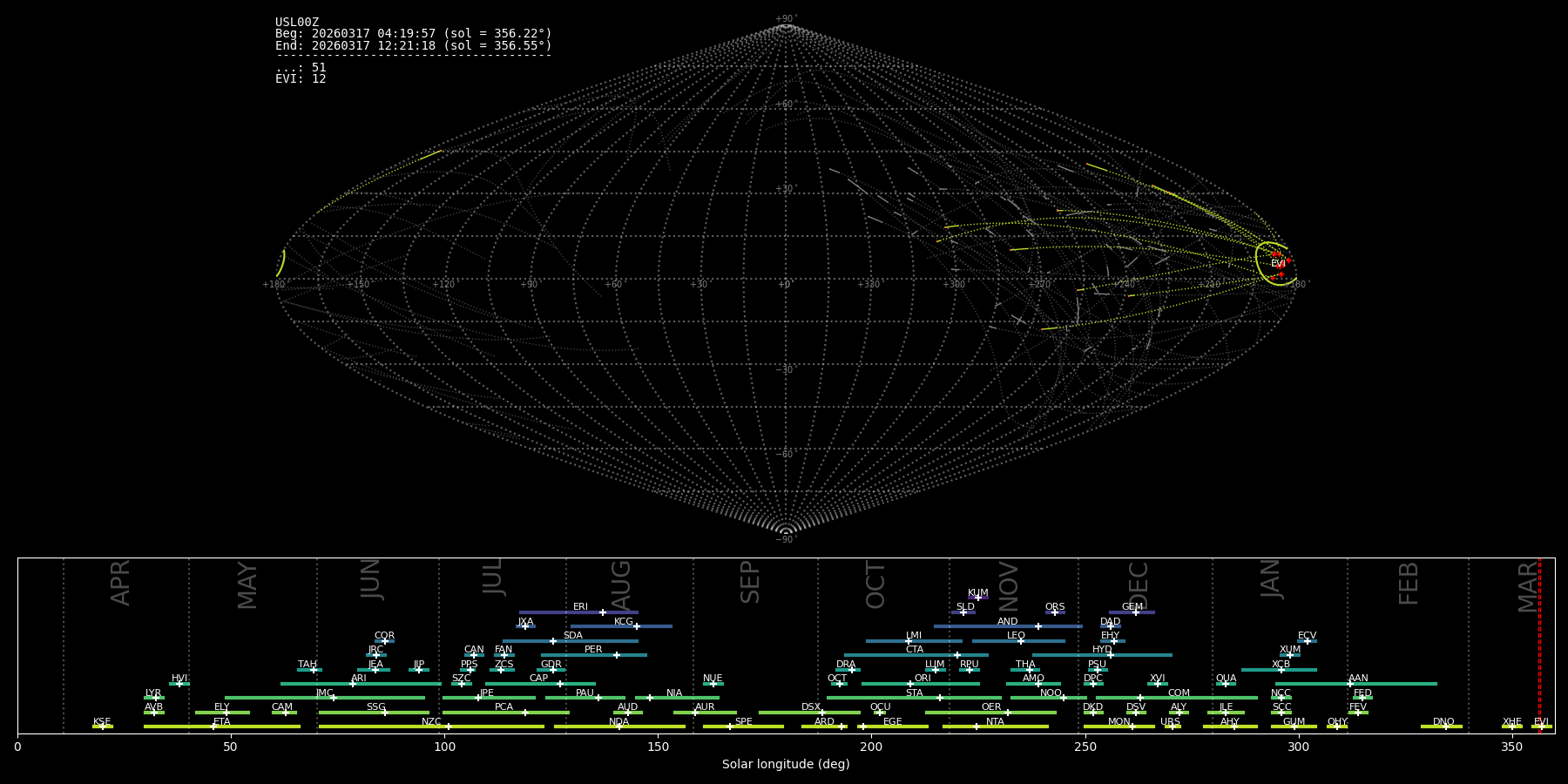This screenshot has width=1568, height=784.
Task: Select the Beg: 20260317 04:19:57 line
Action: [414, 34]
